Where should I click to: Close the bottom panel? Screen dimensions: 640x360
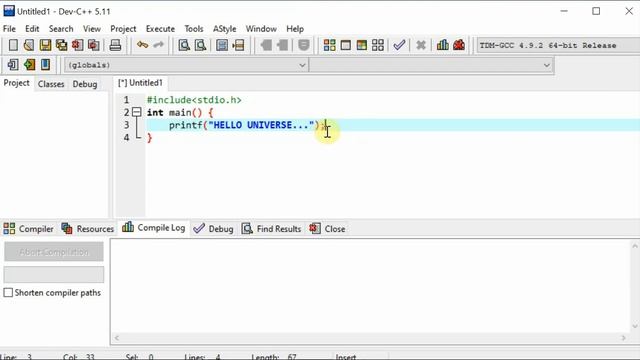tap(327, 229)
